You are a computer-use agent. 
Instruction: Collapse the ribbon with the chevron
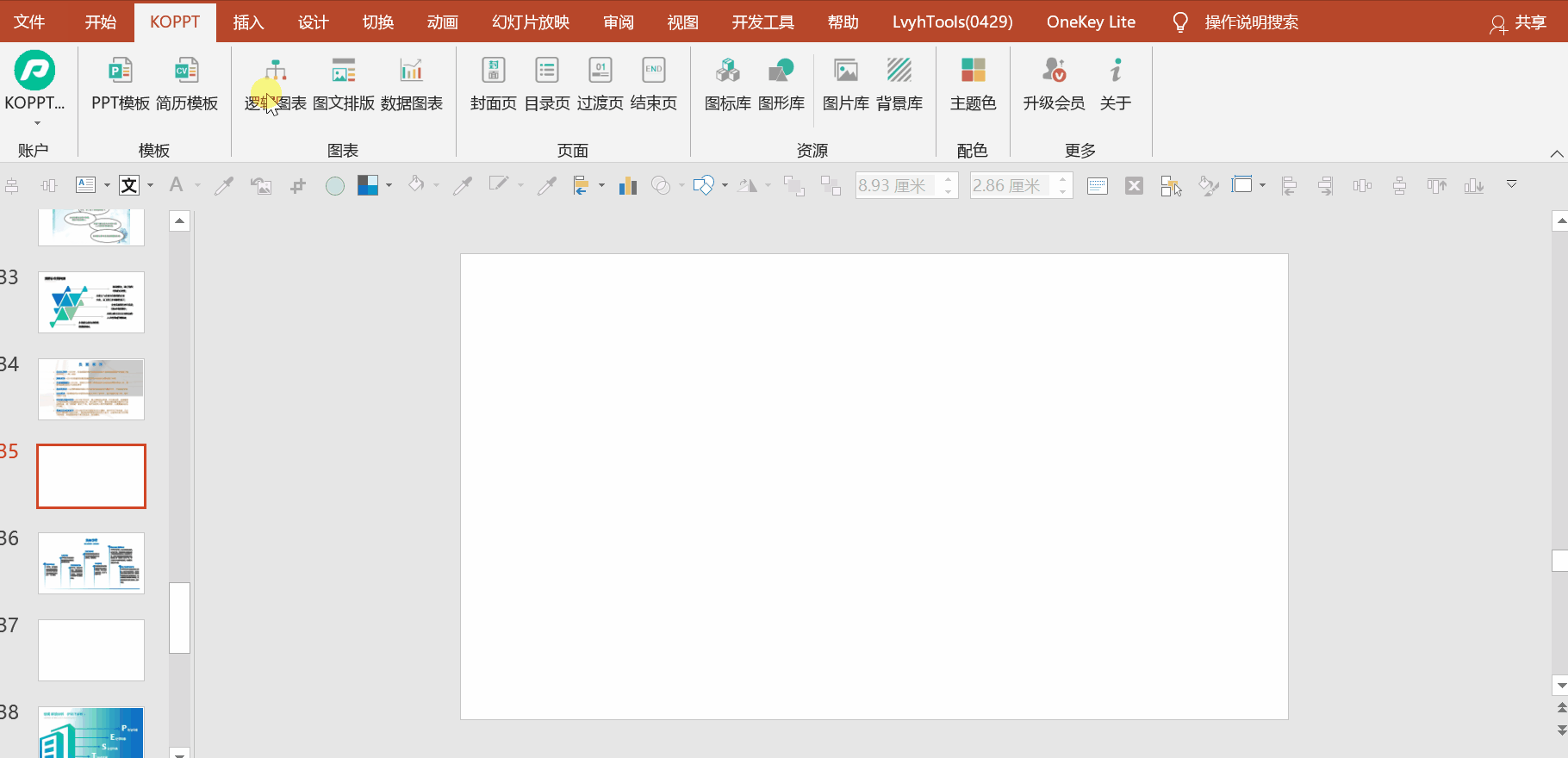1556,153
